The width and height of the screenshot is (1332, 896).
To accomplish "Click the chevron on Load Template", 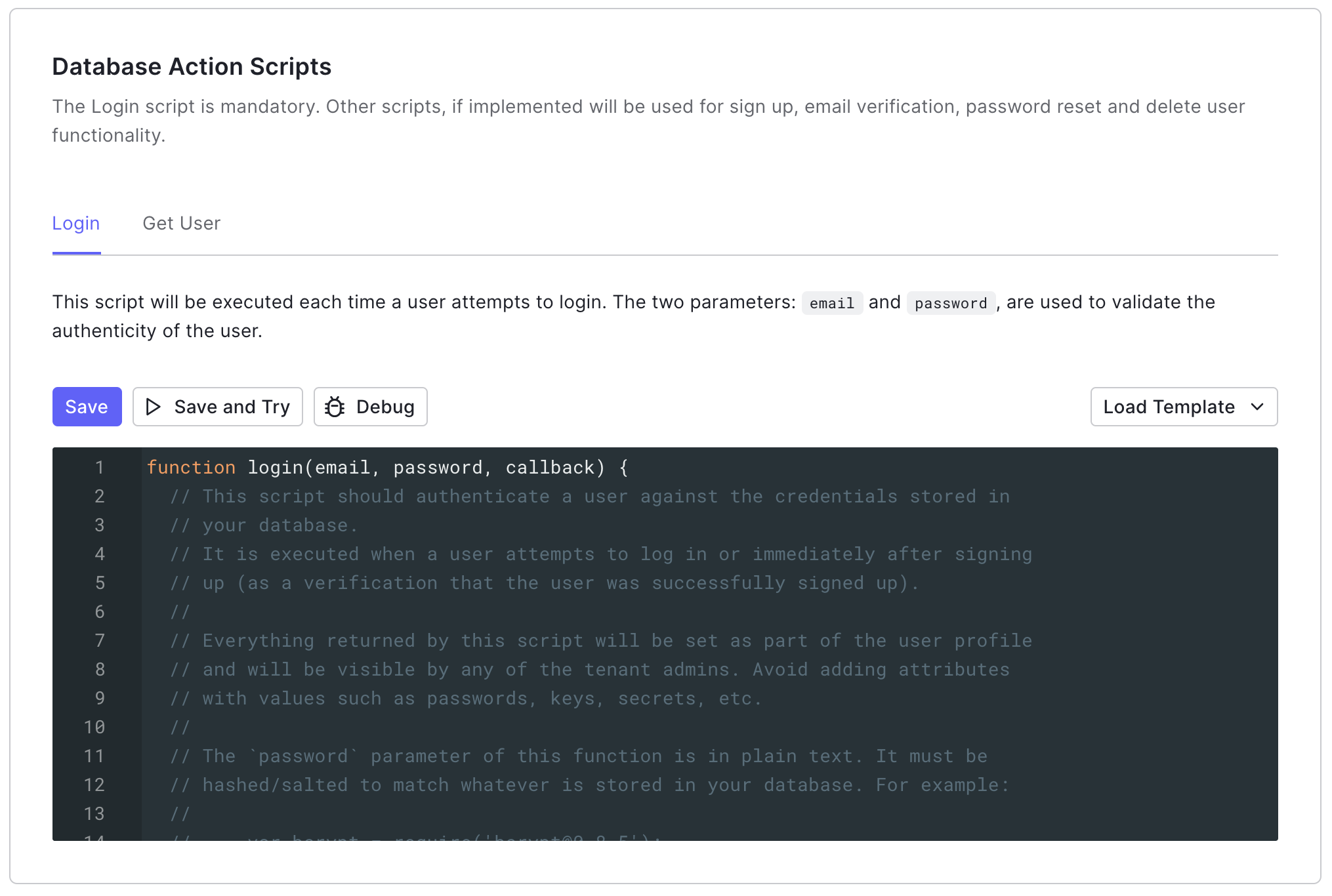I will (x=1258, y=407).
